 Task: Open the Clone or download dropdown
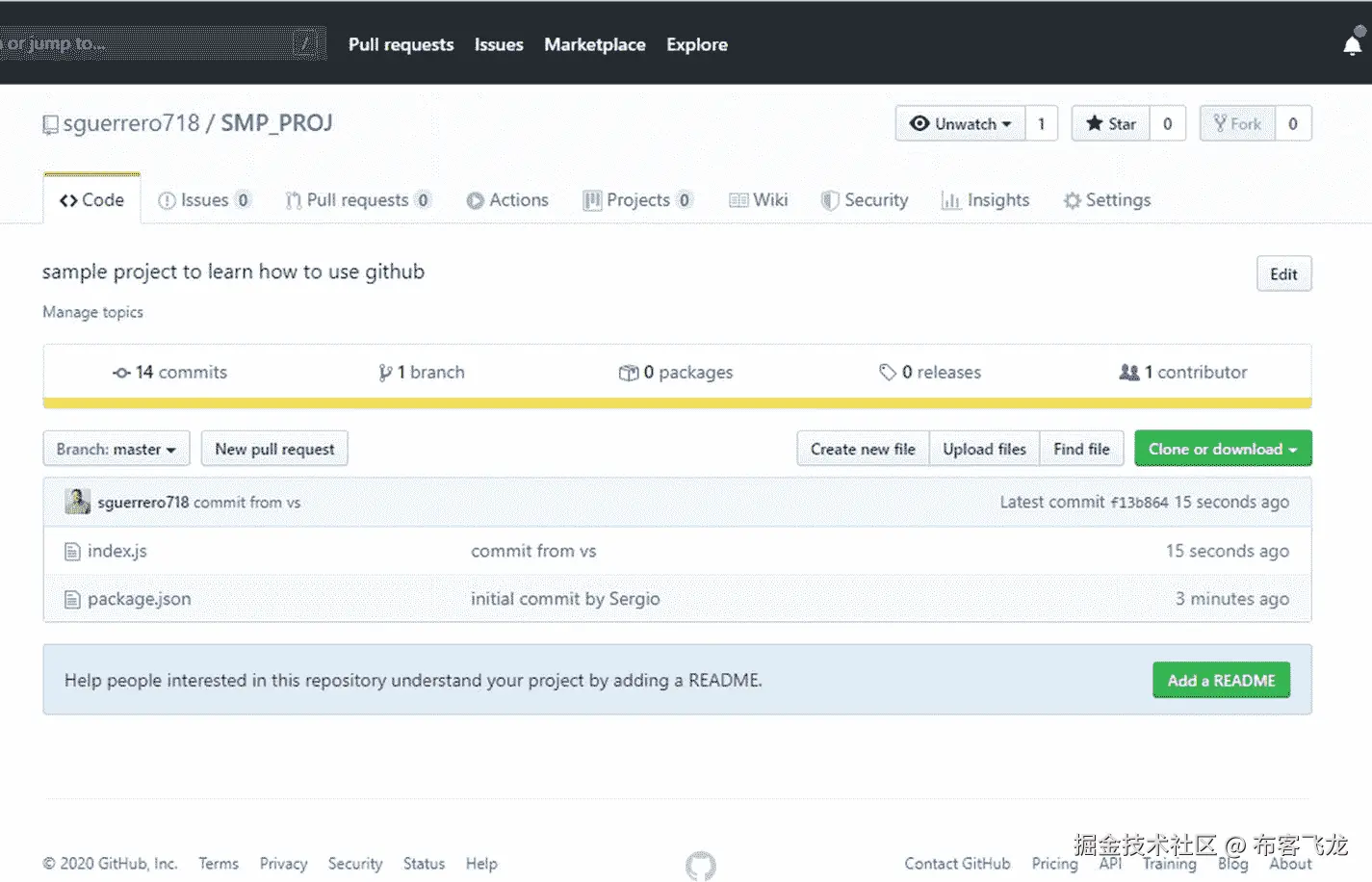coord(1222,450)
